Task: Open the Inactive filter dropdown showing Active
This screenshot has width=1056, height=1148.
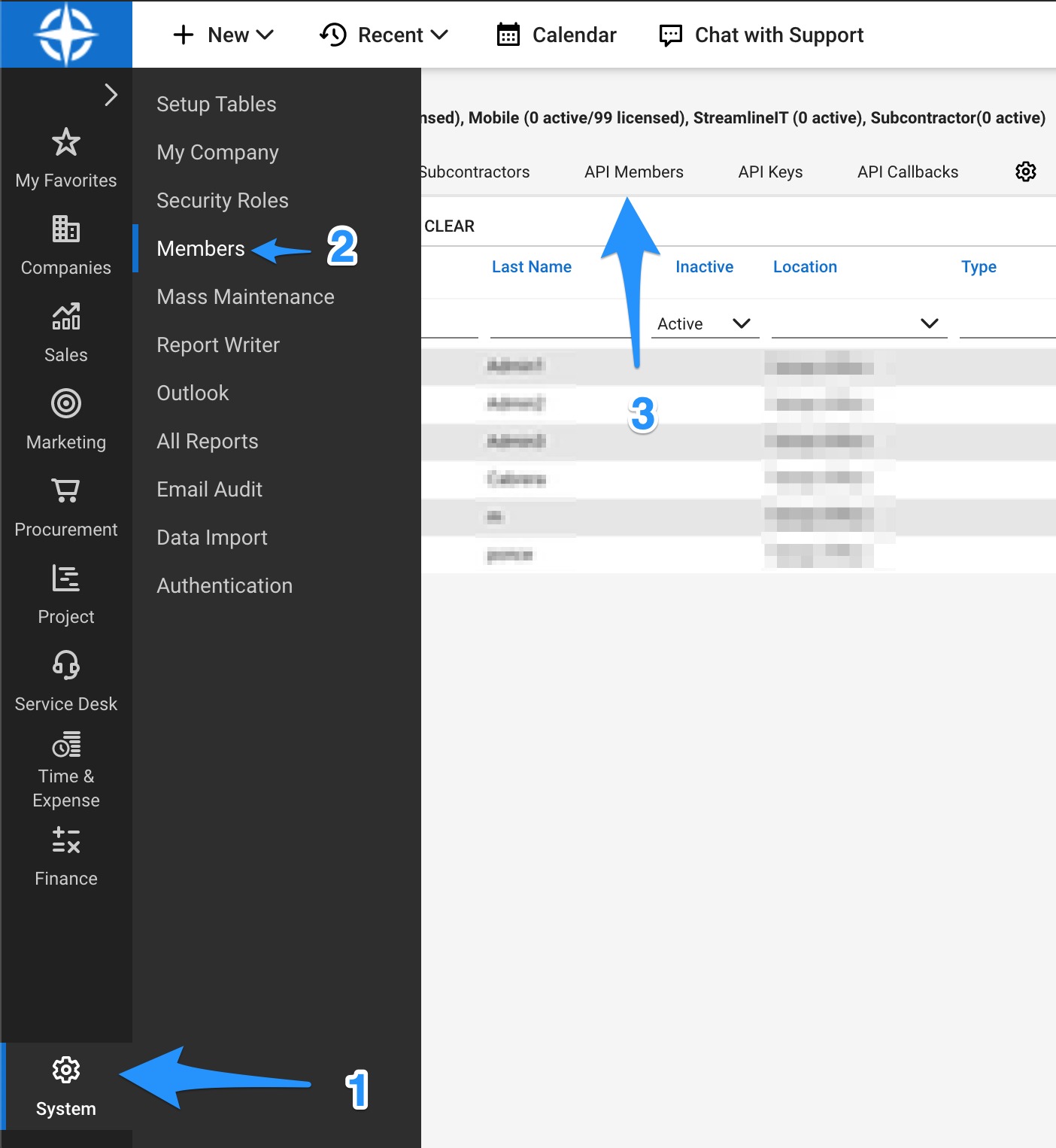Action: coord(705,323)
